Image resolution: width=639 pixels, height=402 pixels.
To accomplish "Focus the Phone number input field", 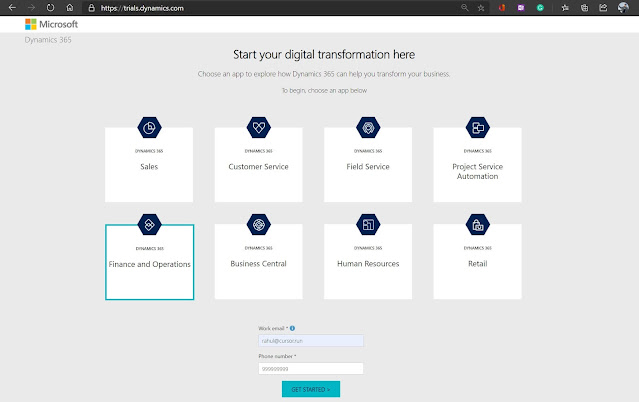I will click(x=311, y=369).
